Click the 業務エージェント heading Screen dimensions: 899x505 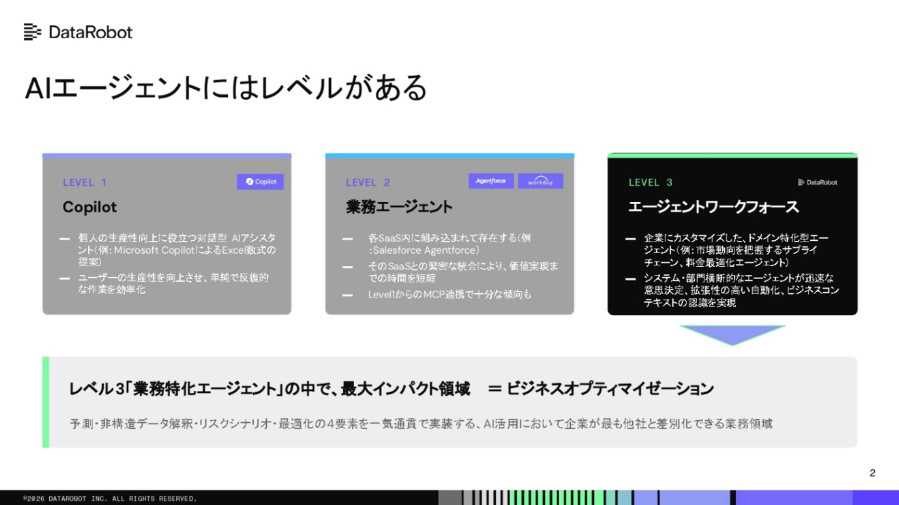coord(399,207)
